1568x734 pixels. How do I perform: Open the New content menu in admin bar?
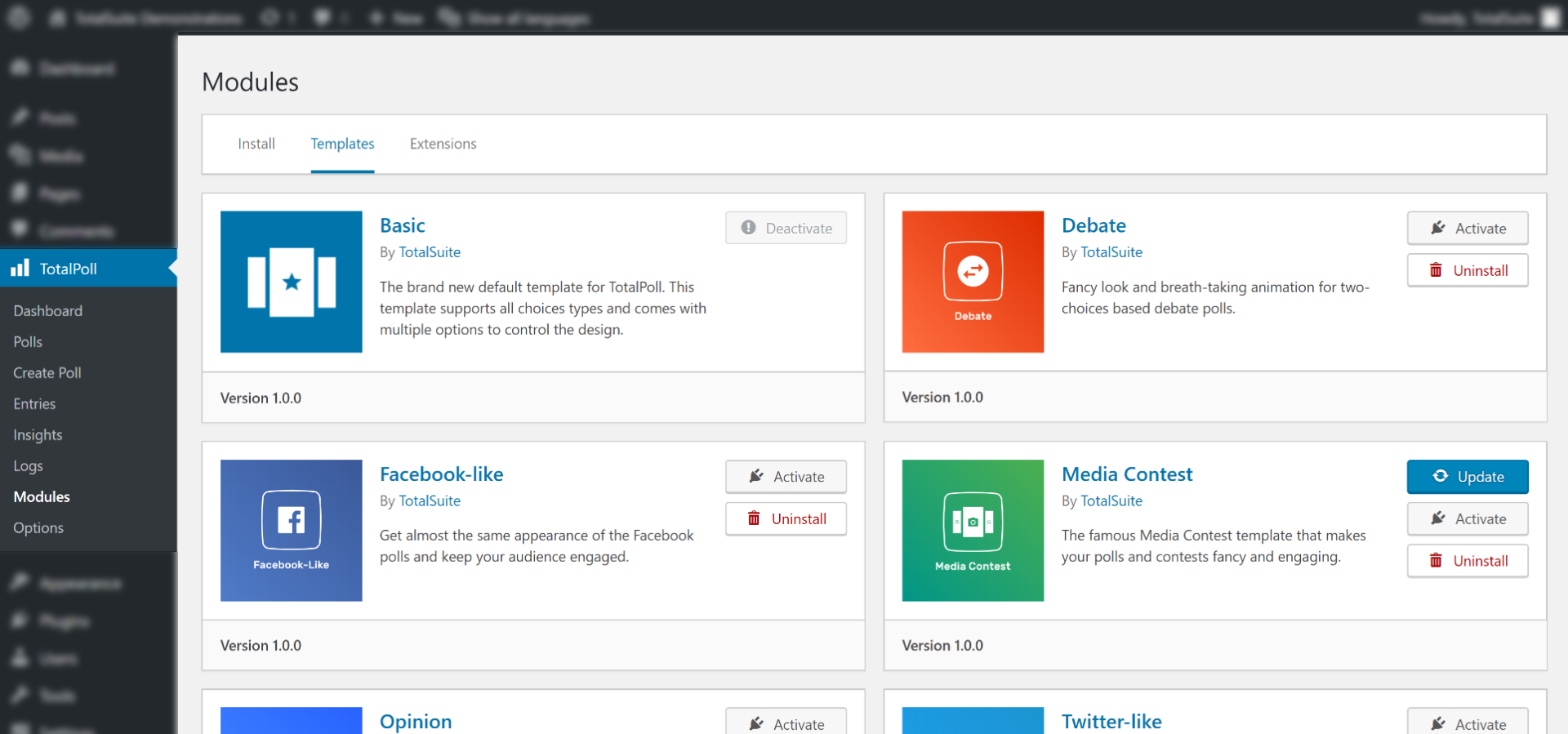coord(395,18)
